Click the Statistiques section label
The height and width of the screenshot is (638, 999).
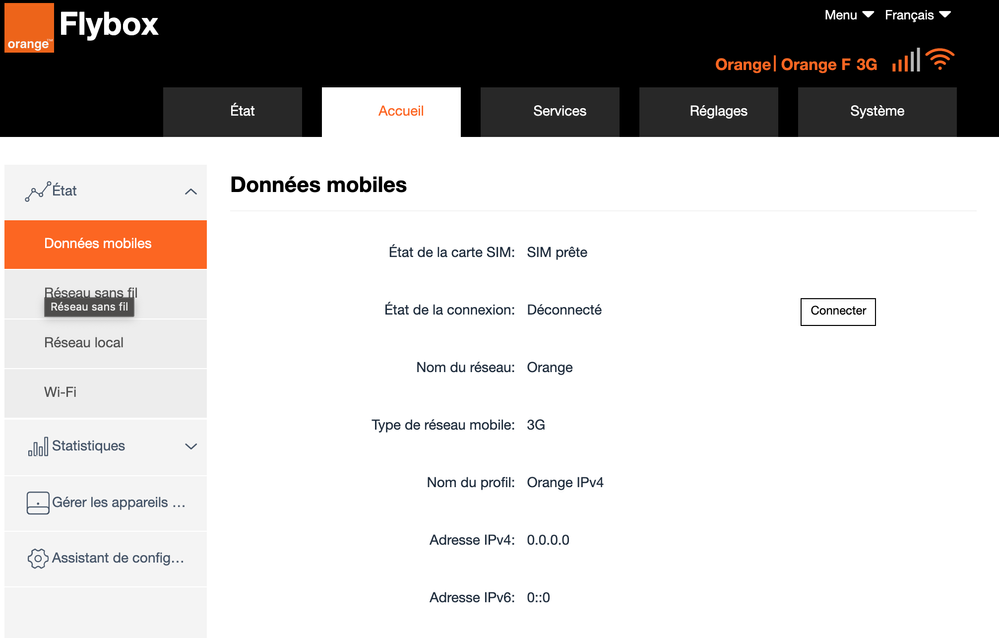point(89,446)
